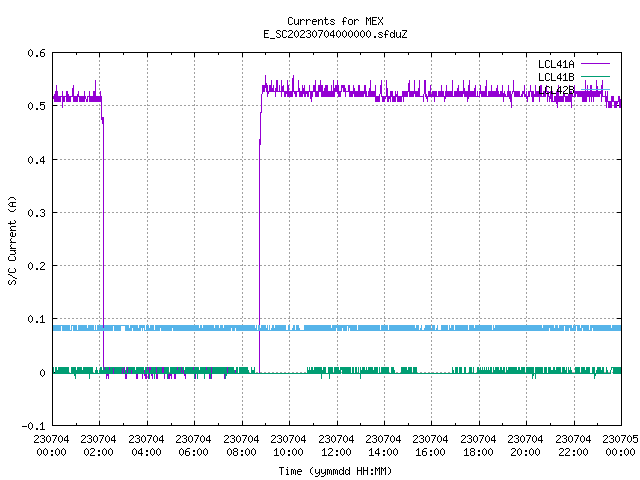Viewport: 640px width, 480px height.
Task: Click the LCL41B legend label
Action: point(556,77)
